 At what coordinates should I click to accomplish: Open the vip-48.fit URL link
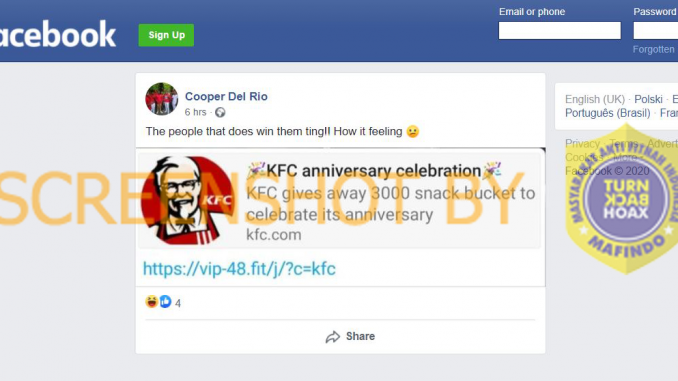point(239,269)
